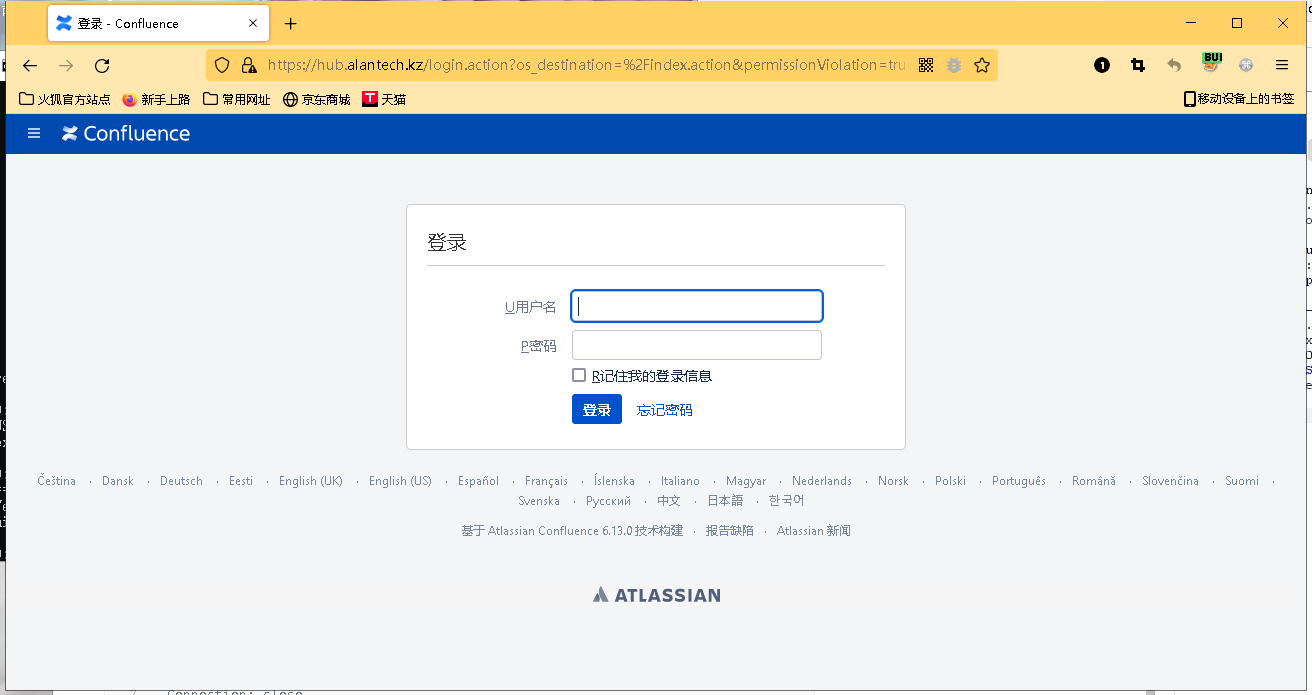1312x695 pixels.
Task: Click the crop screenshot toolbar icon
Action: tap(1138, 65)
